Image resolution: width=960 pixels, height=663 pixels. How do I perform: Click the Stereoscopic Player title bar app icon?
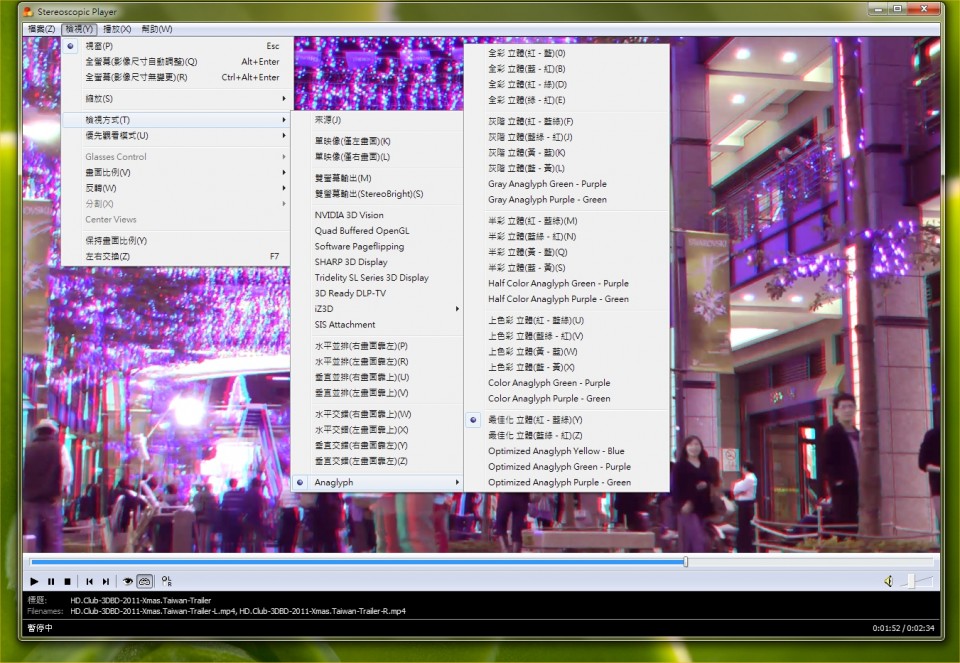[28, 11]
